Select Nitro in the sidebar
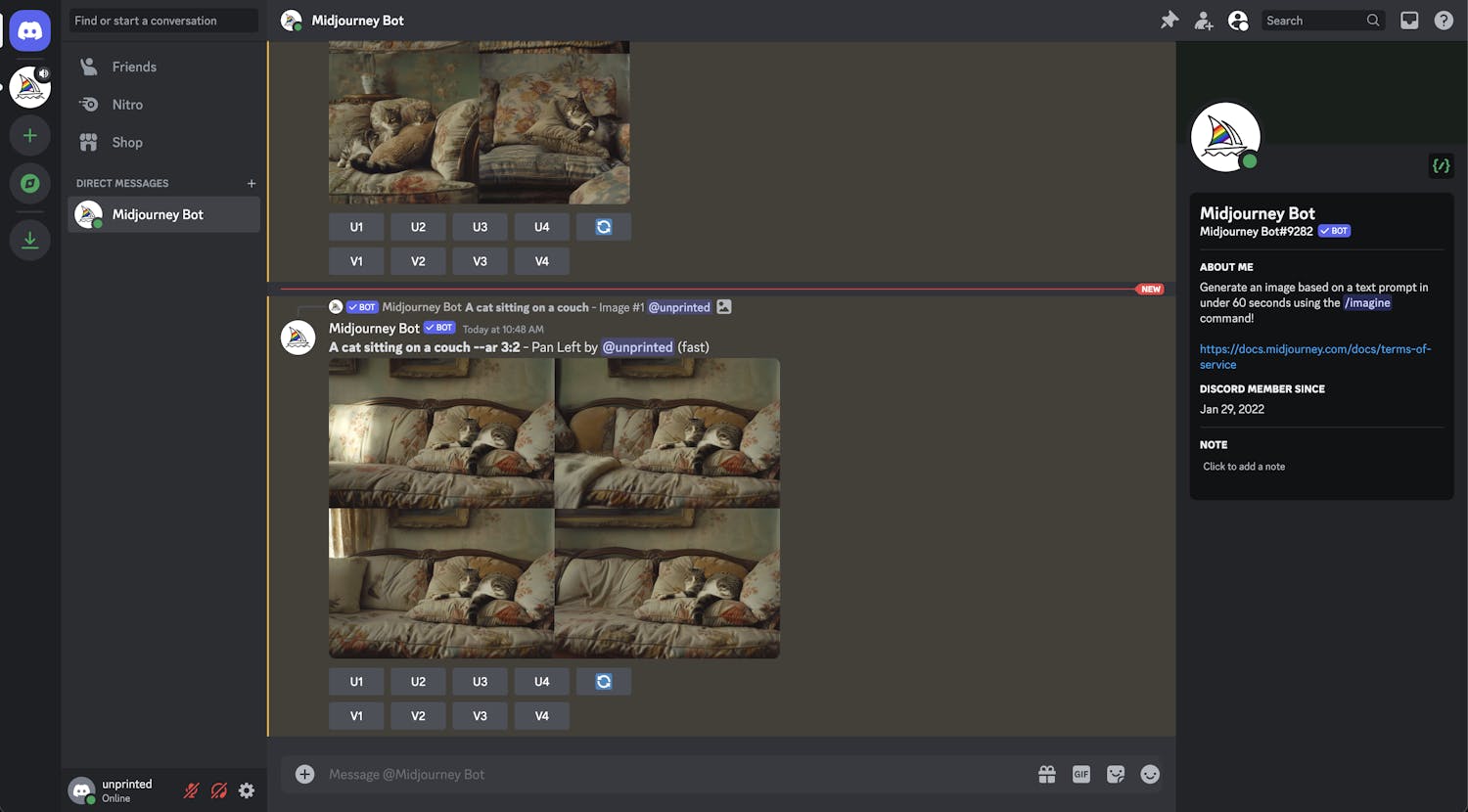Screen dimensions: 1468x812 [x=127, y=105]
